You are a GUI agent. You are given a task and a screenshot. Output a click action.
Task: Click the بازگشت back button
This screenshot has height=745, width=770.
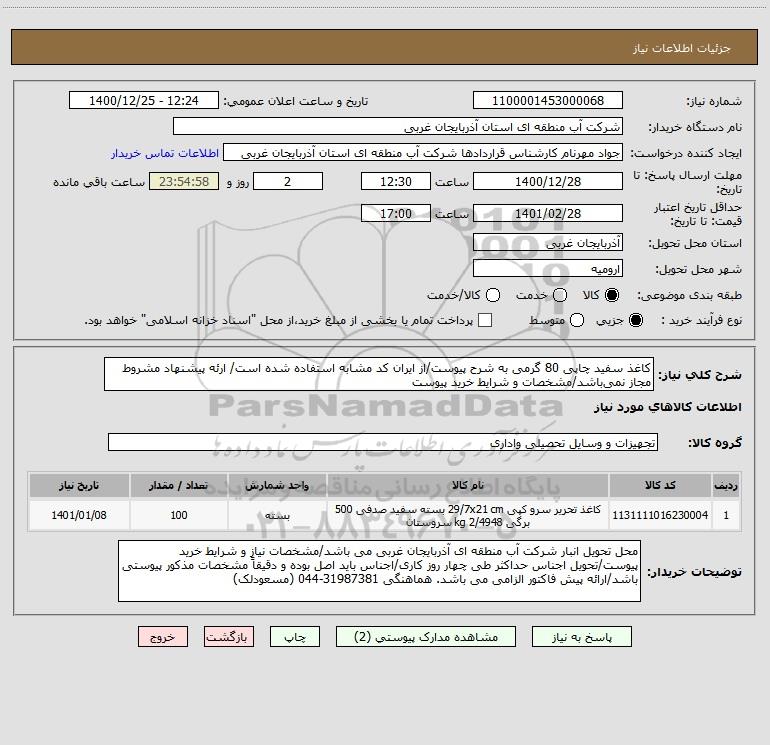tap(229, 637)
